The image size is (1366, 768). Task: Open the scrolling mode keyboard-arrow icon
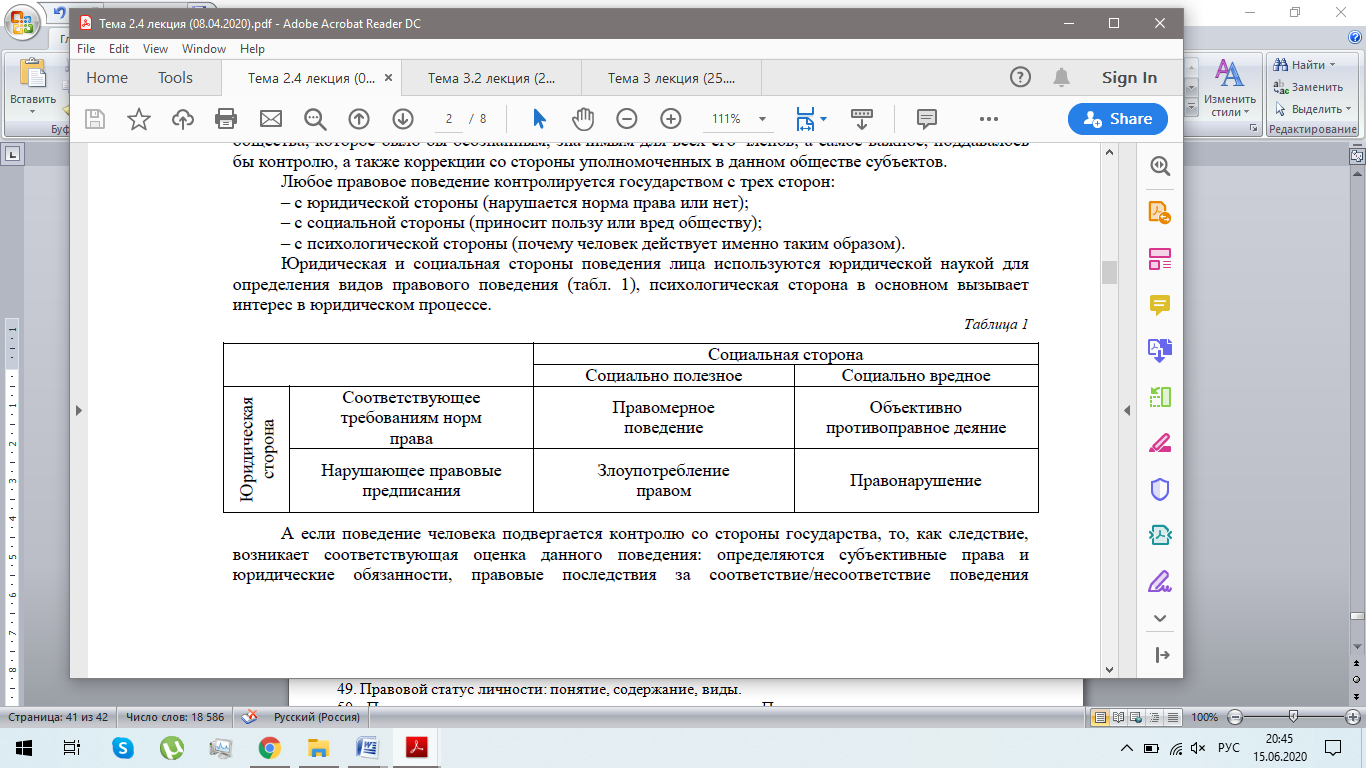863,119
